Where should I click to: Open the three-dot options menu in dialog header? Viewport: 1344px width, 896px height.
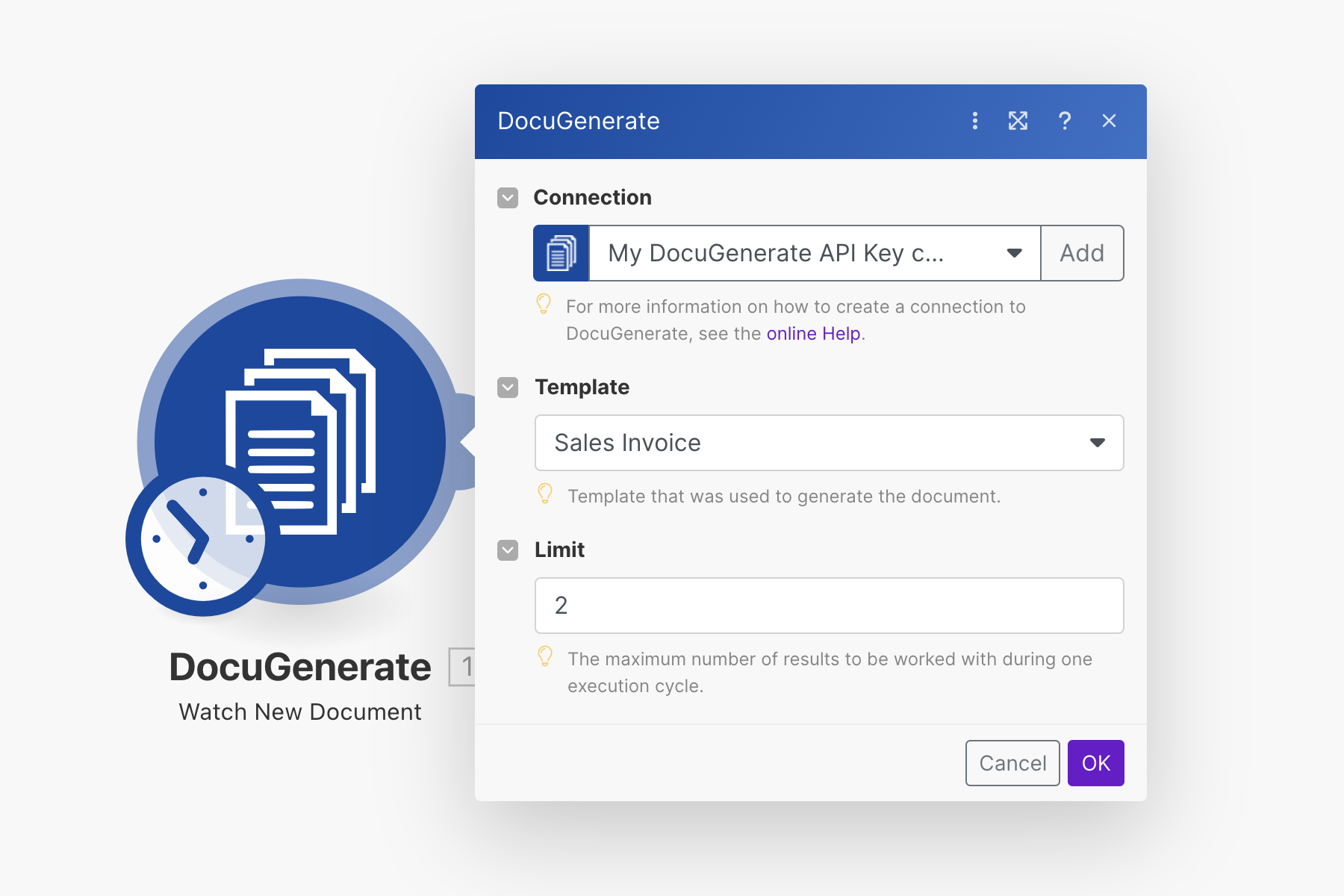tap(974, 121)
